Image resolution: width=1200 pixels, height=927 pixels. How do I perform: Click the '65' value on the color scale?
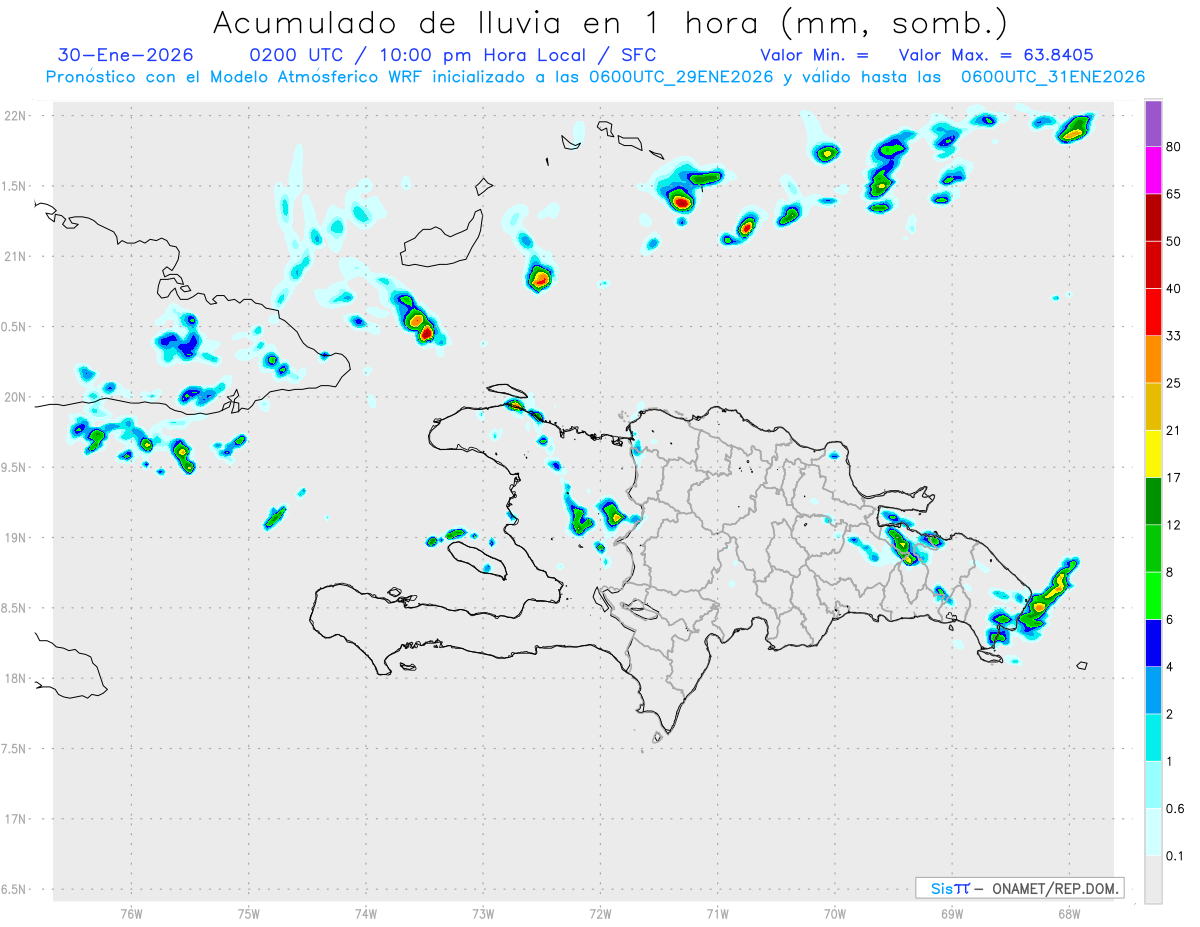1174,194
